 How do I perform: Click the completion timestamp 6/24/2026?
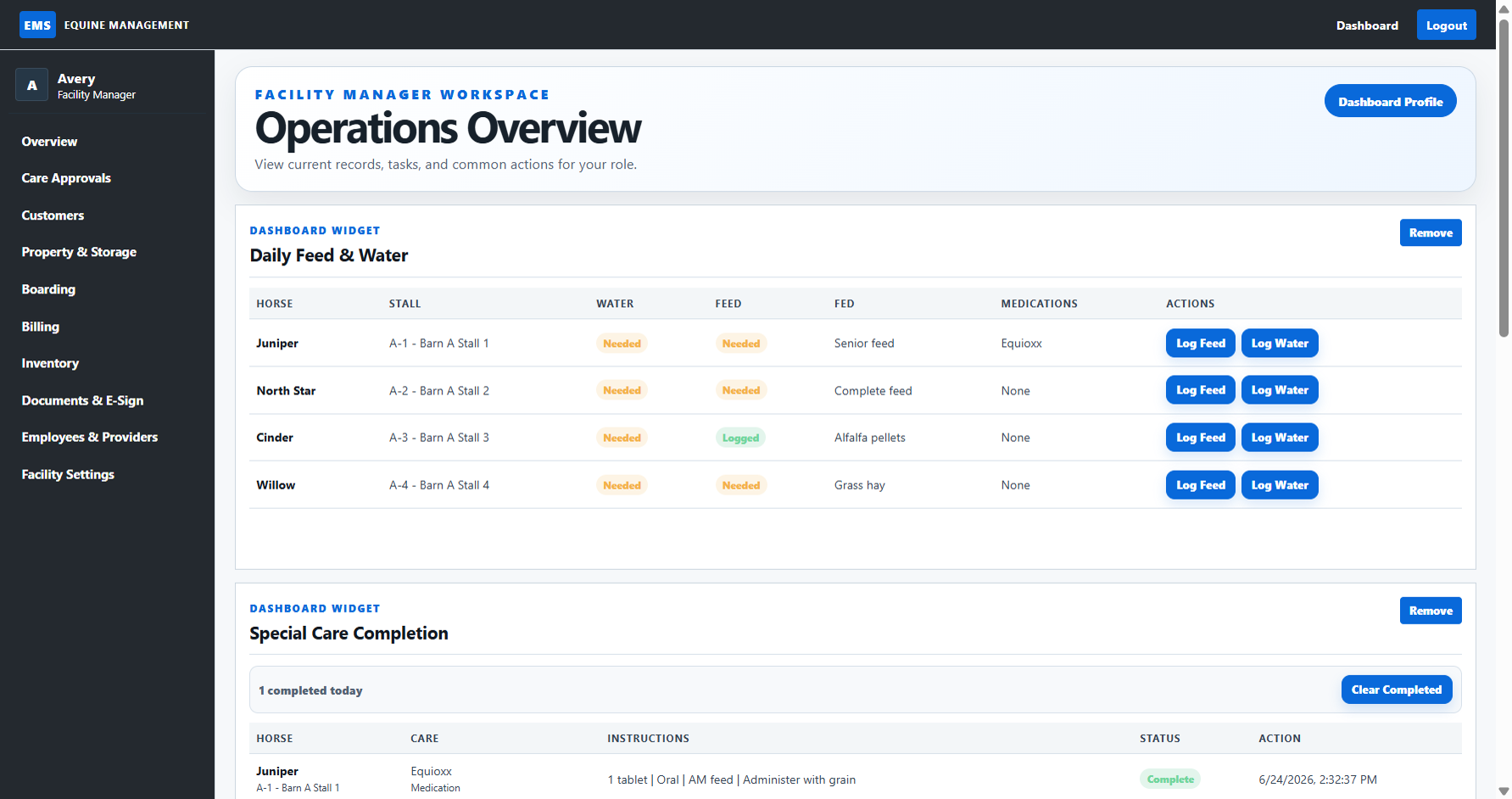tap(1318, 779)
